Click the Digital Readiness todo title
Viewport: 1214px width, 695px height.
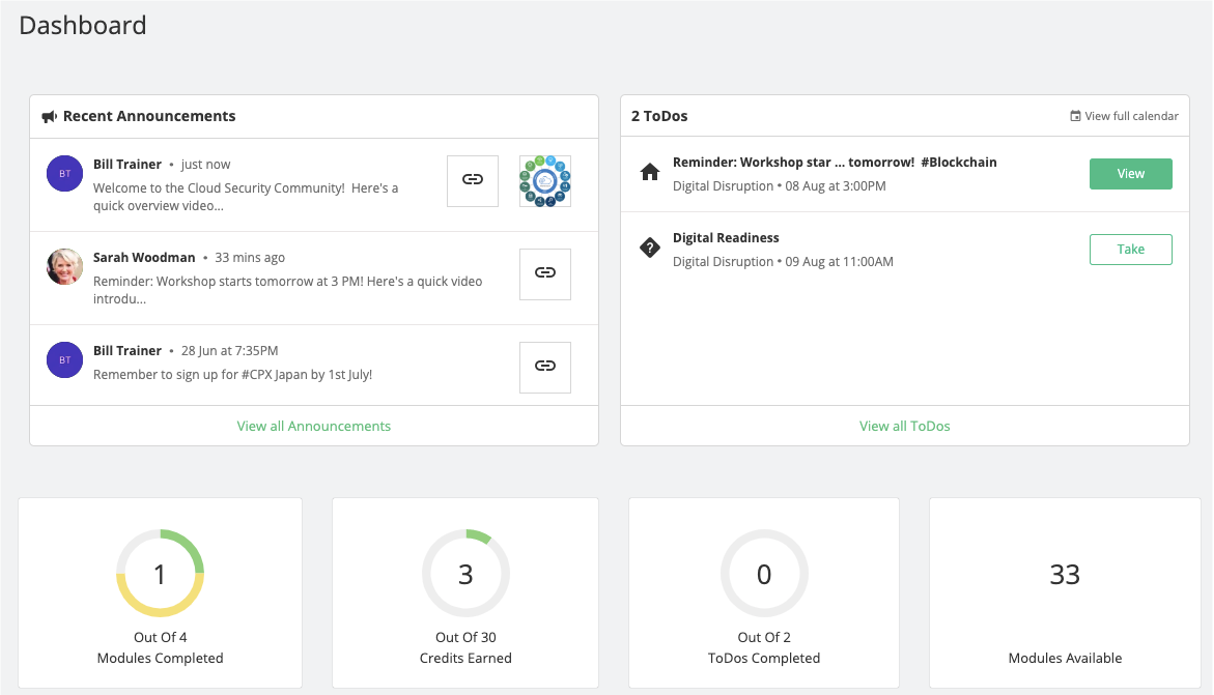pos(726,238)
